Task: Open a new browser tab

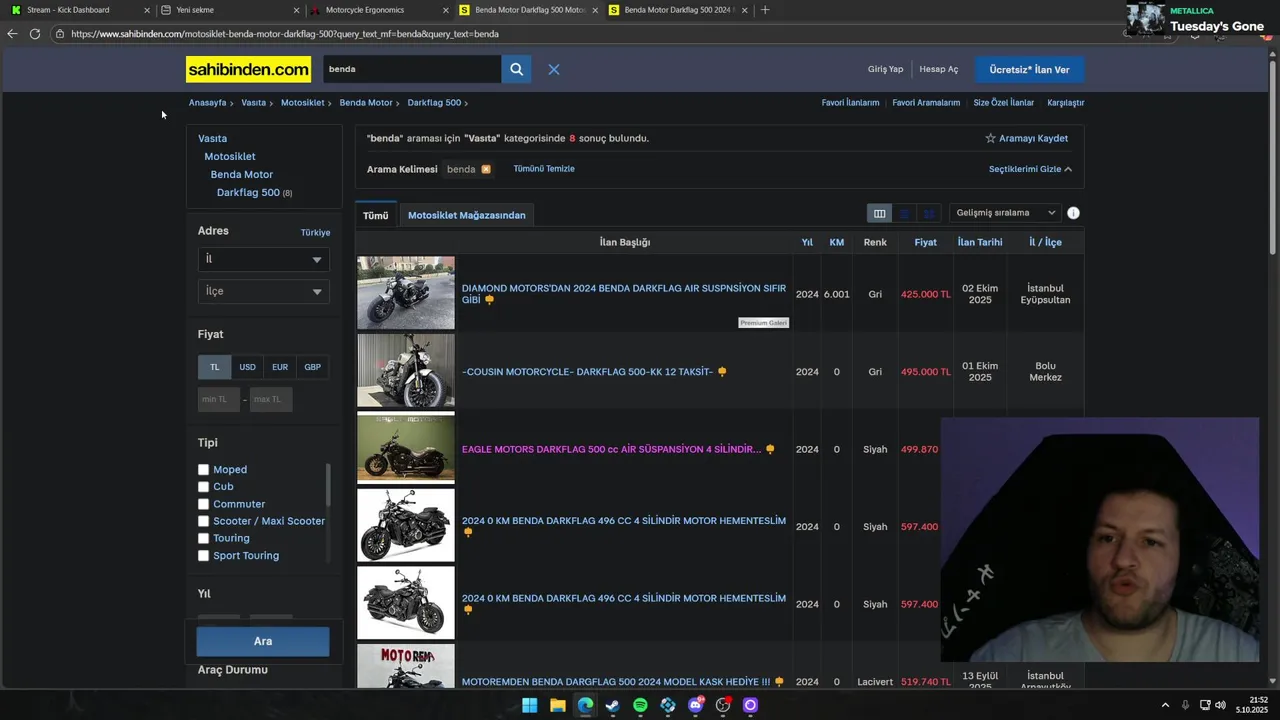Action: click(x=765, y=10)
